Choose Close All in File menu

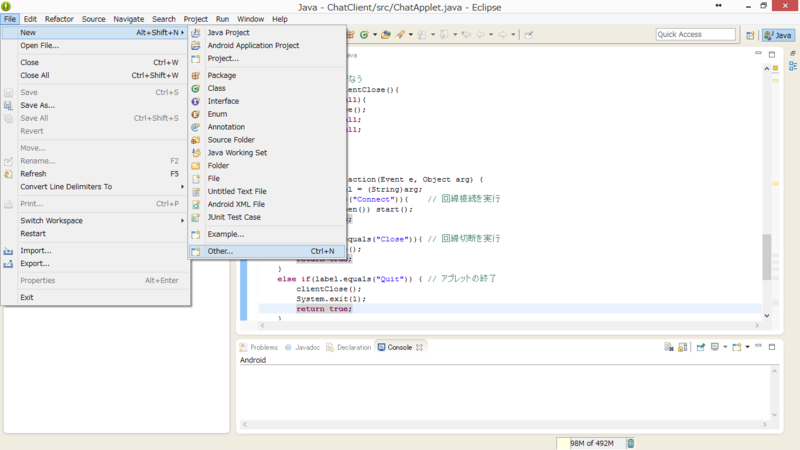click(x=96, y=76)
